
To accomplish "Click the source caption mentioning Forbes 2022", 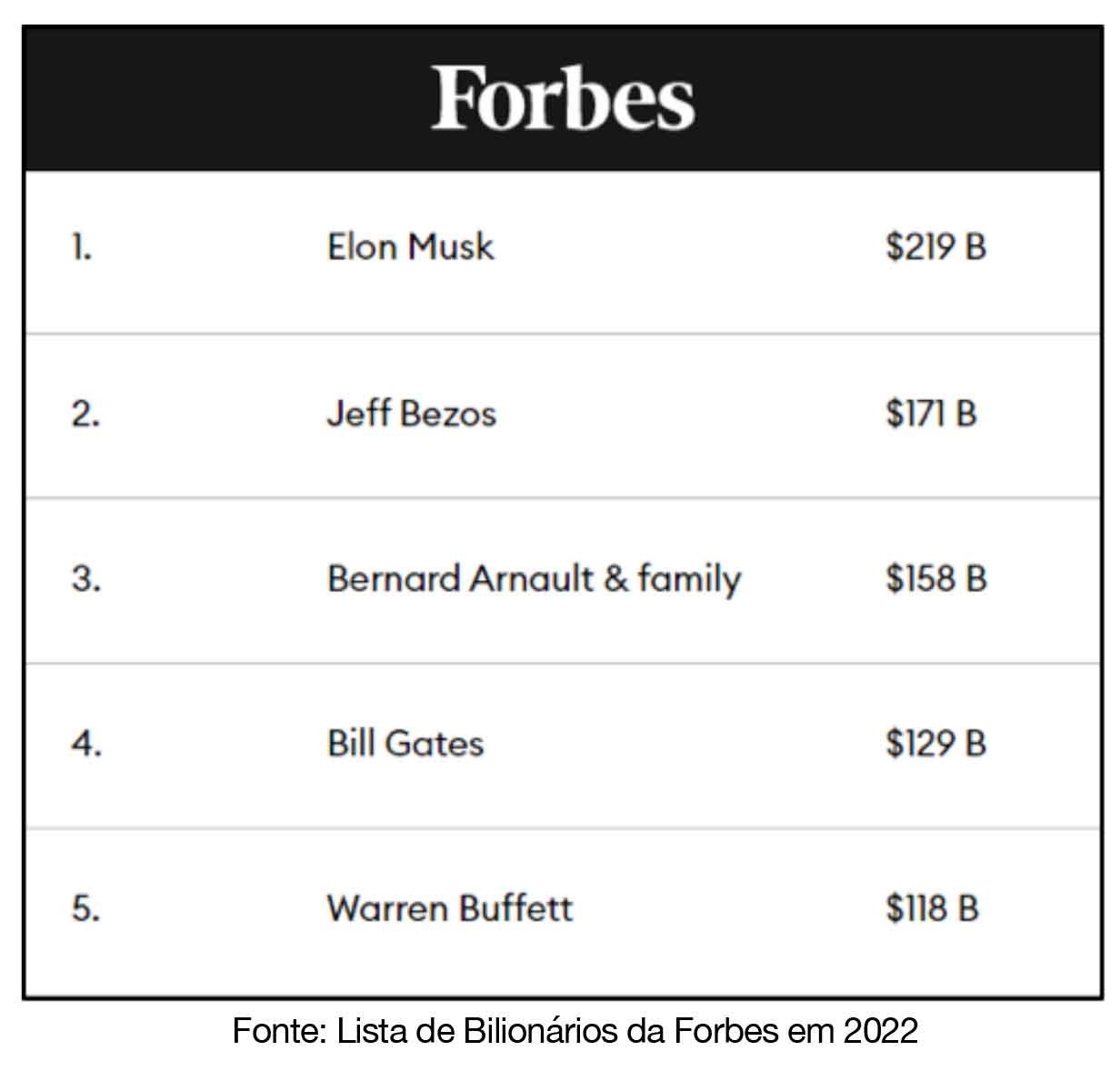I will tap(575, 1031).
